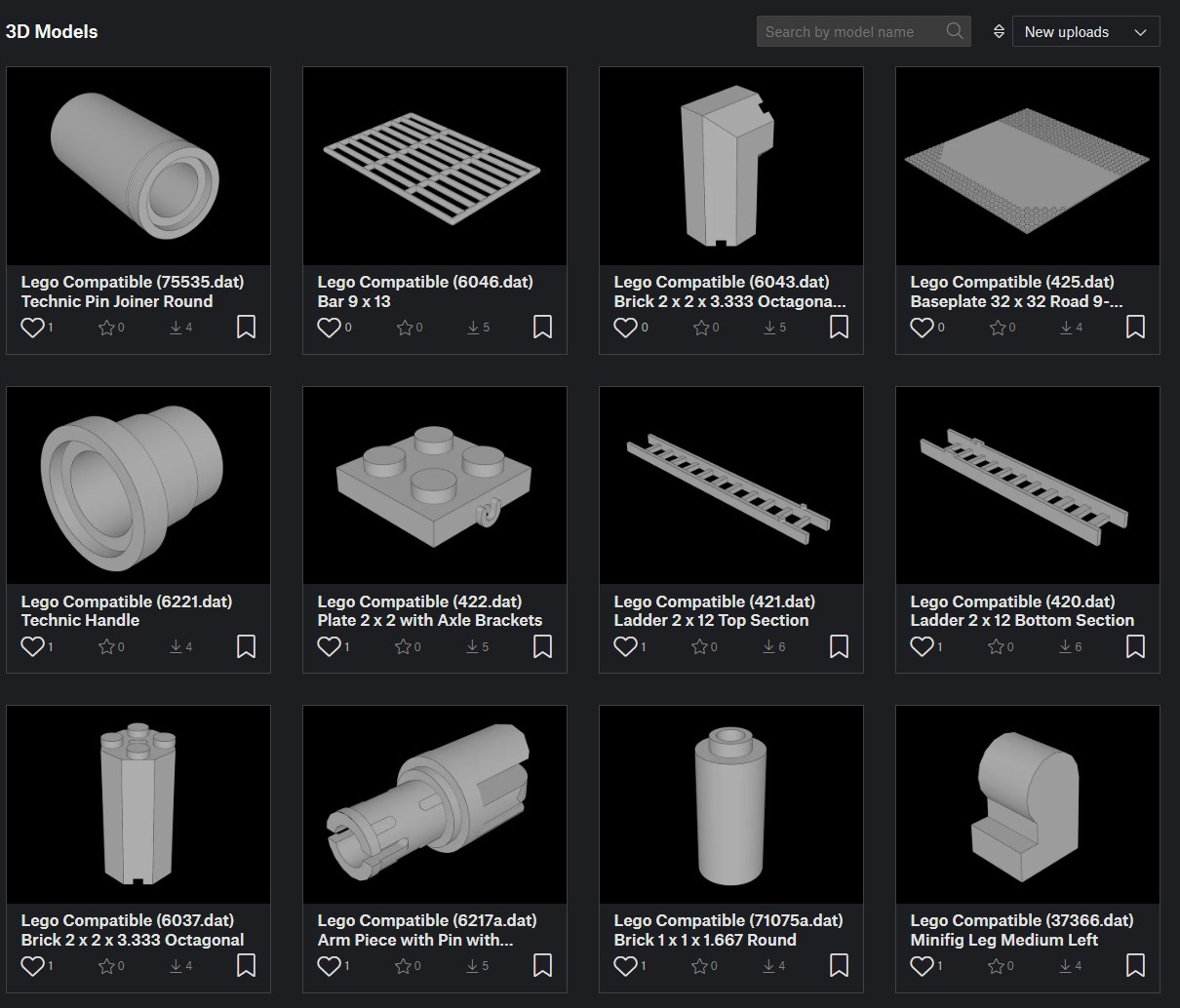The width and height of the screenshot is (1180, 1008).
Task: Like the Technic Pin Joiner Round model
Action: 32,328
